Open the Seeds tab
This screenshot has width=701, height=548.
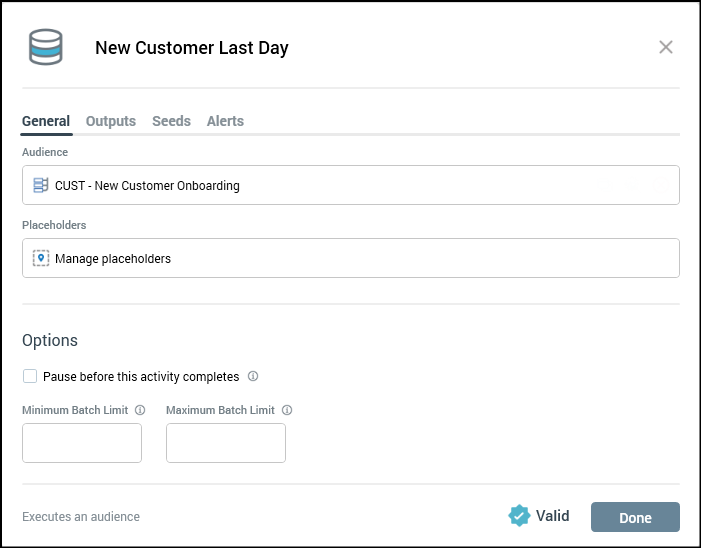171,121
